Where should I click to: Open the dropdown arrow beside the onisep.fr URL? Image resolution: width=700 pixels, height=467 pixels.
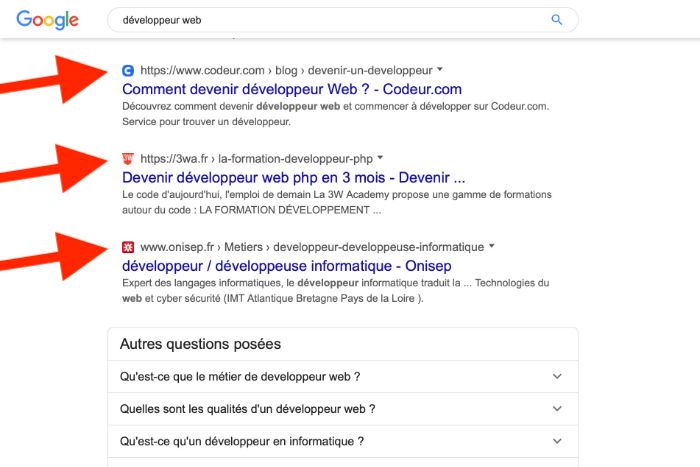(x=491, y=246)
